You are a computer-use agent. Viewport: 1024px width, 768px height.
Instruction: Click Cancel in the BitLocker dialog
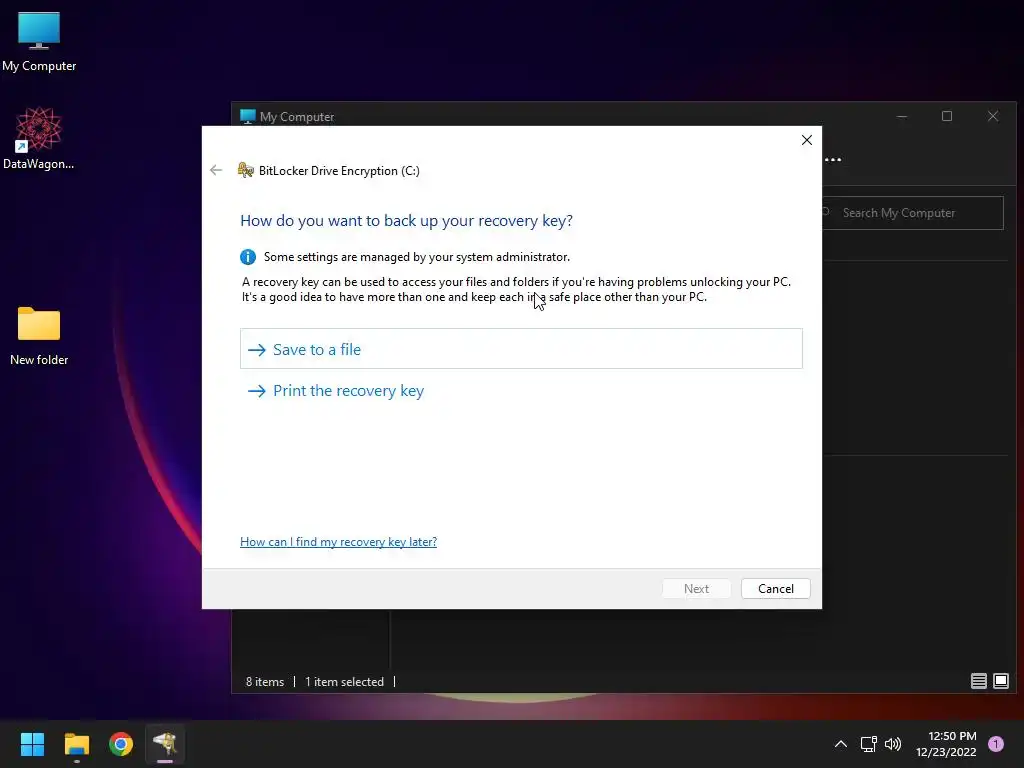tap(775, 588)
